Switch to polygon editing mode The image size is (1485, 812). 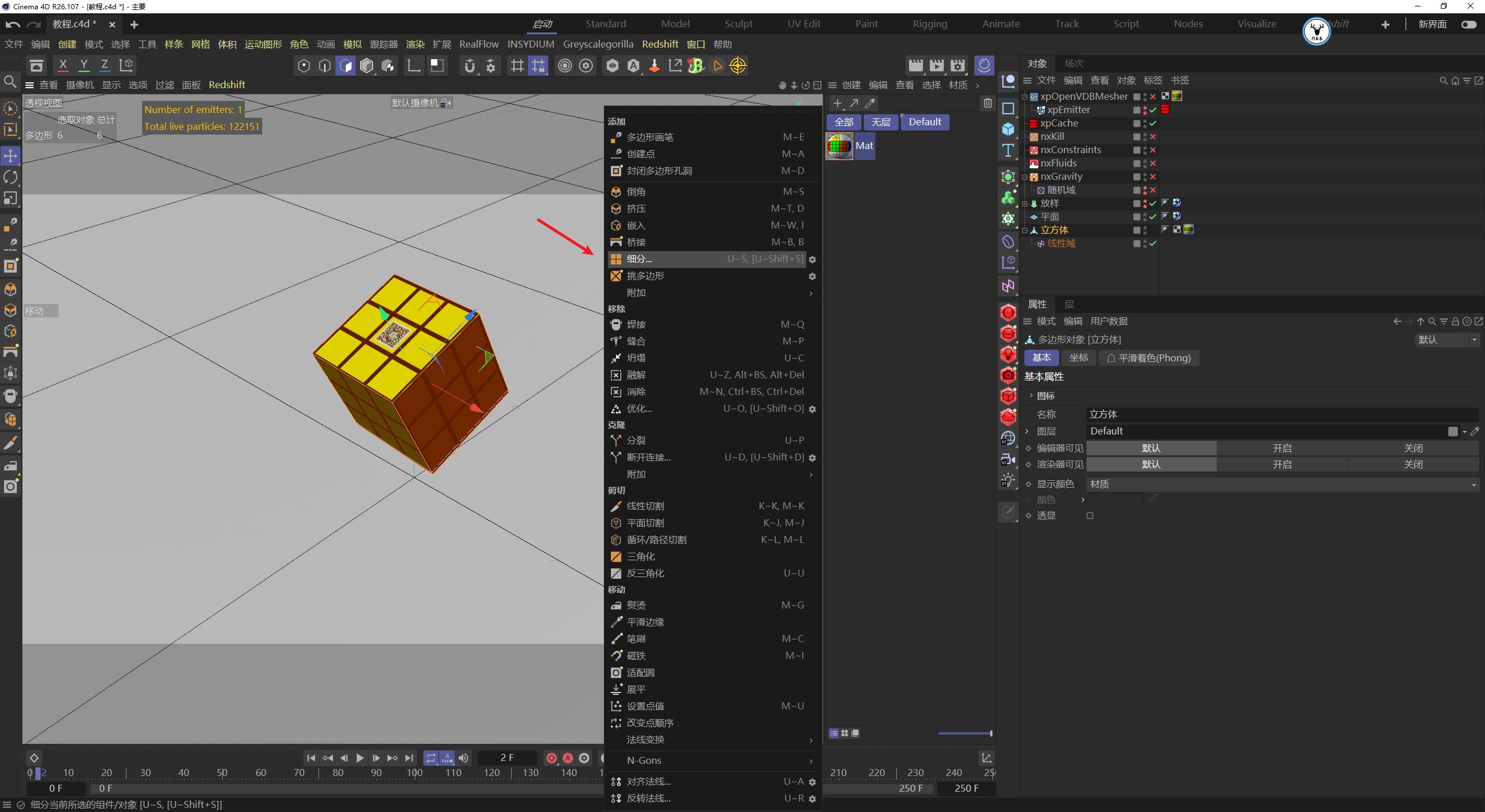click(x=10, y=331)
